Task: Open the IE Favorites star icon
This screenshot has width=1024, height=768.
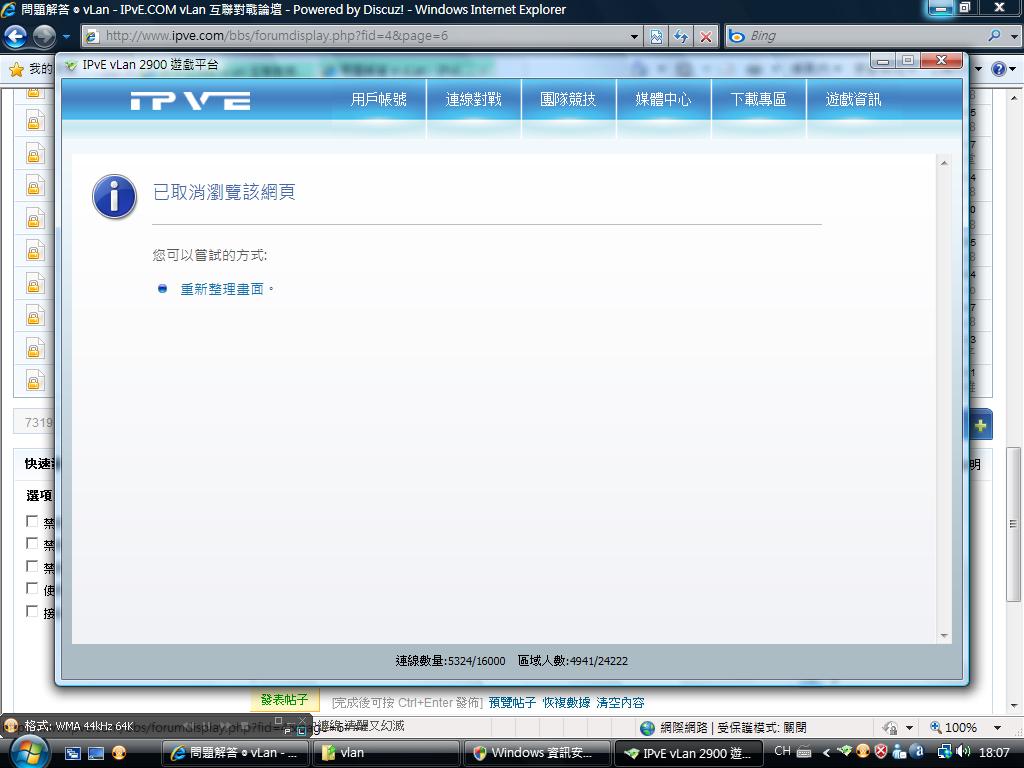Action: click(16, 69)
